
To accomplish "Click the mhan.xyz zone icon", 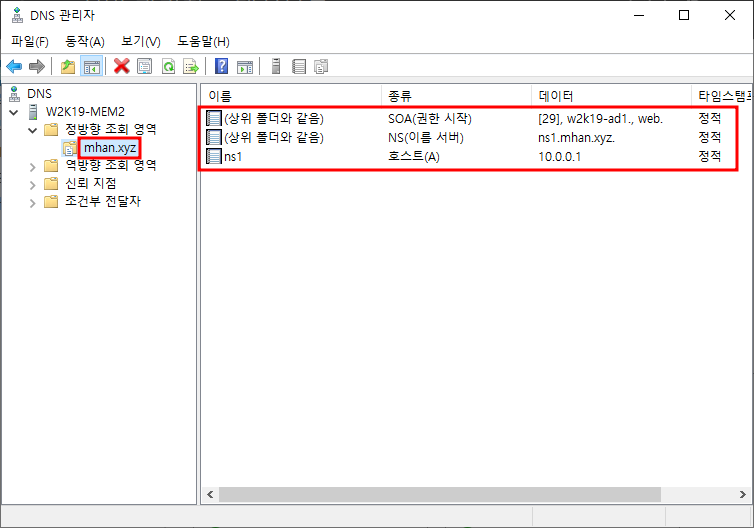I will click(70, 148).
